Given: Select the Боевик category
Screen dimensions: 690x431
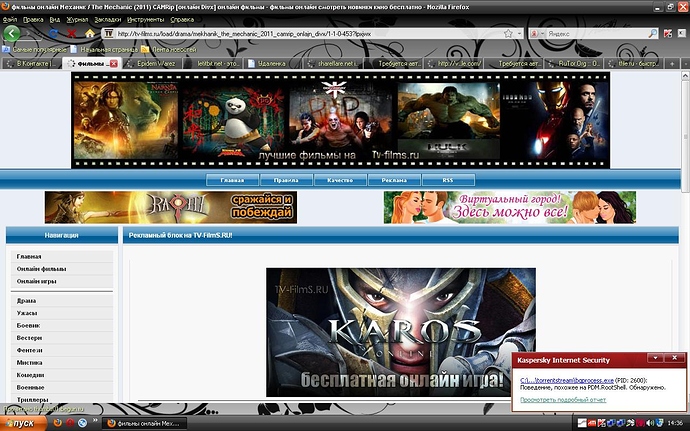Looking at the screenshot, I should coord(62,326).
